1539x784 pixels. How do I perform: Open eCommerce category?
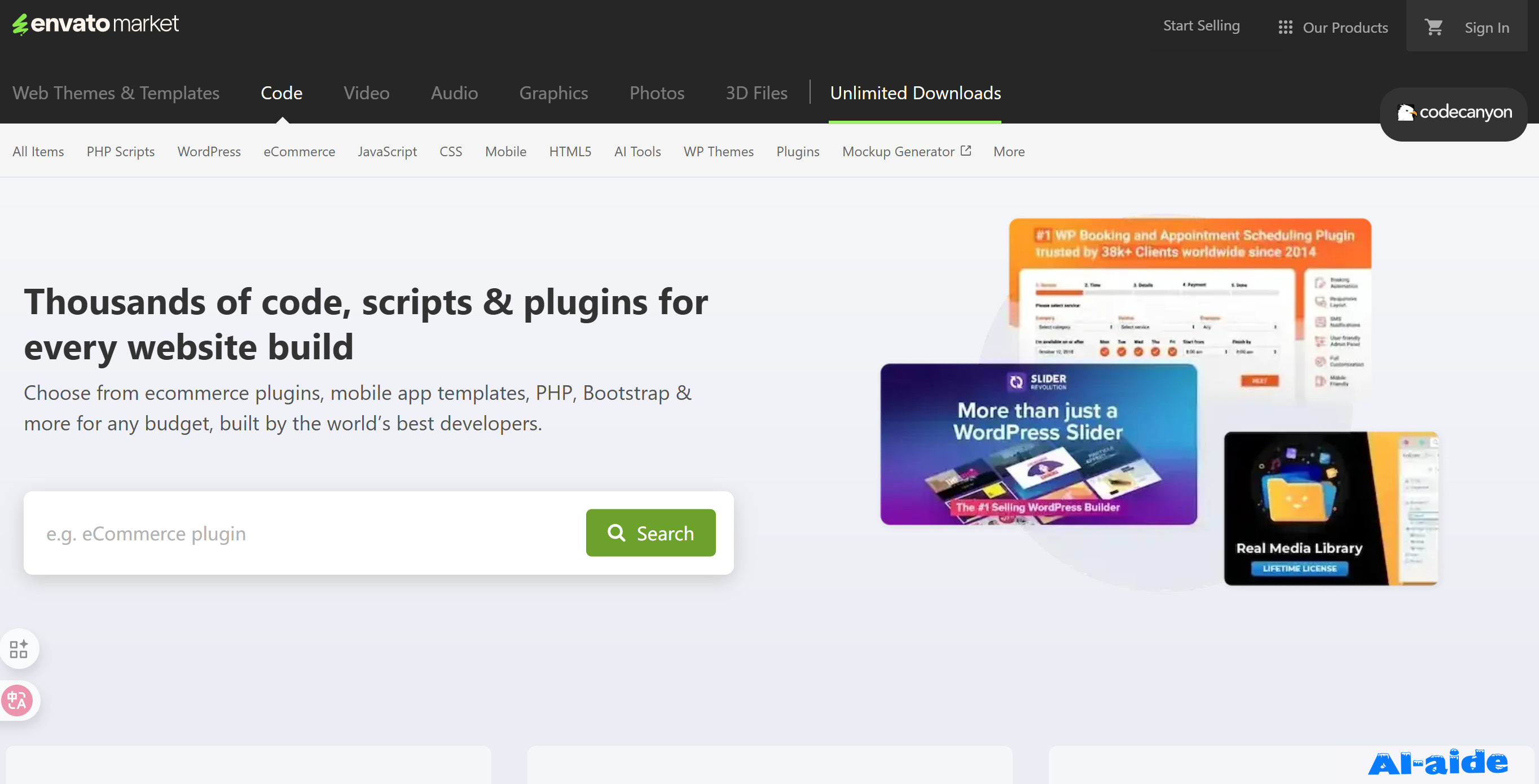click(x=300, y=152)
